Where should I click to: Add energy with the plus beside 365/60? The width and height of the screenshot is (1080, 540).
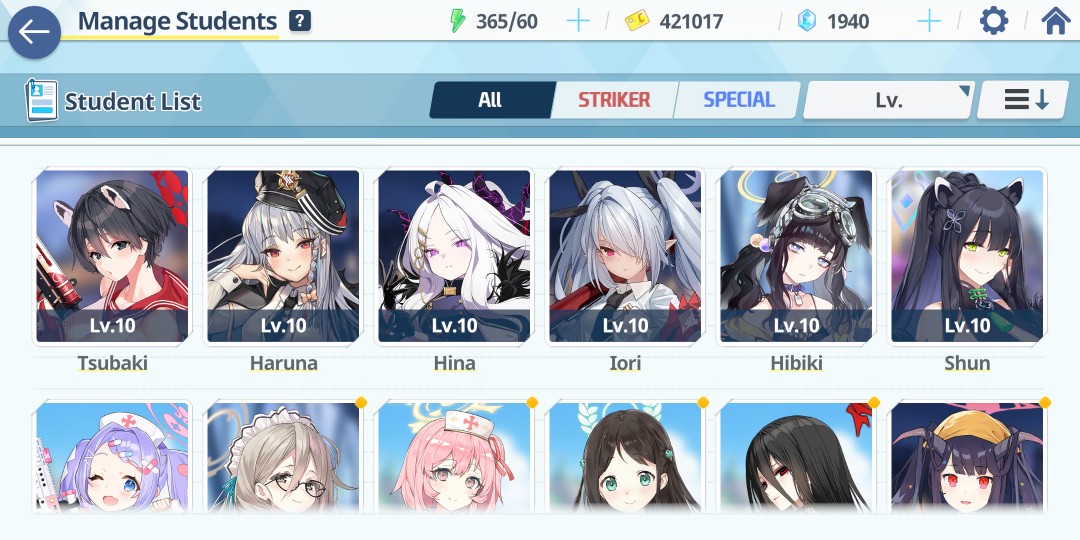point(577,21)
